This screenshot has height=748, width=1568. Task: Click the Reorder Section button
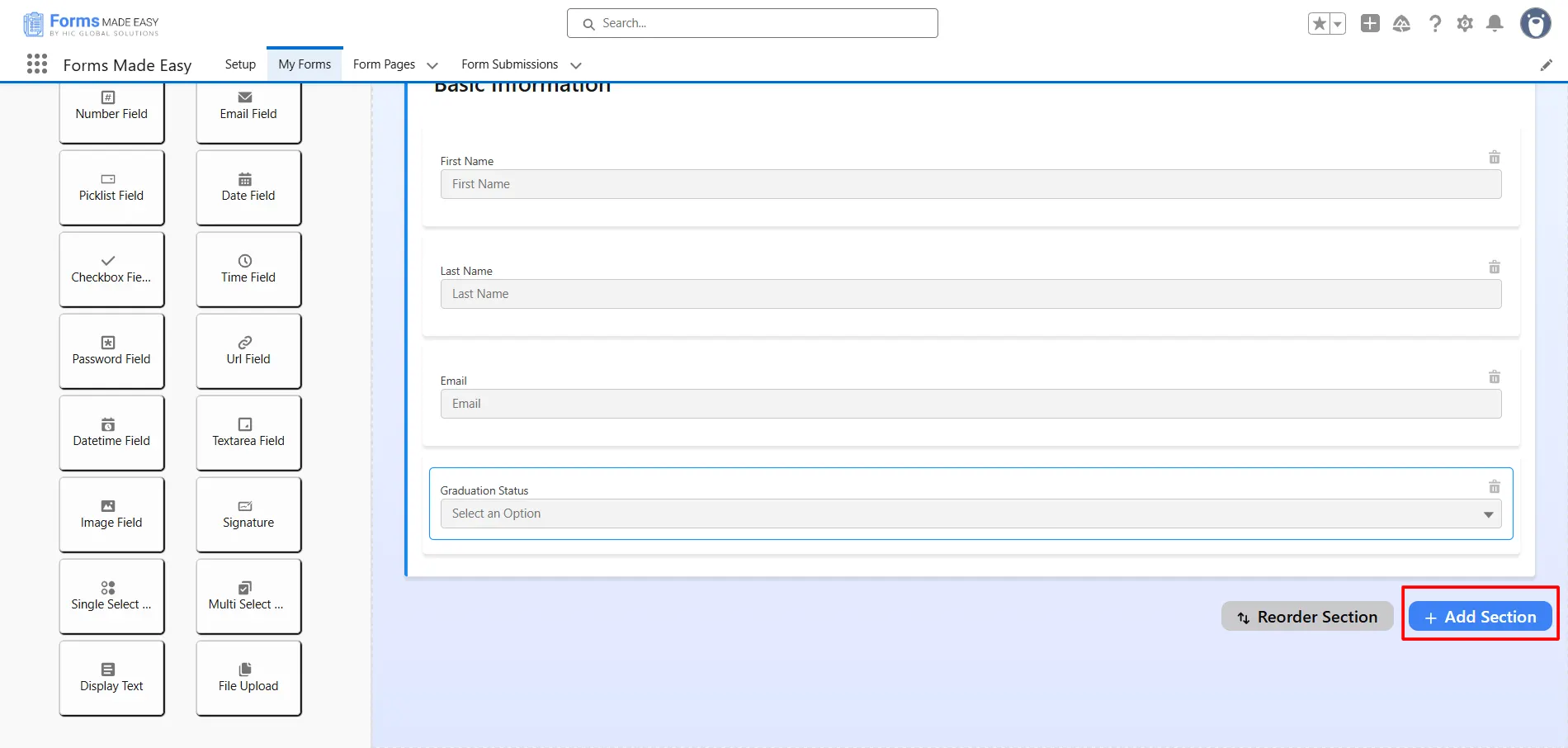click(1307, 617)
